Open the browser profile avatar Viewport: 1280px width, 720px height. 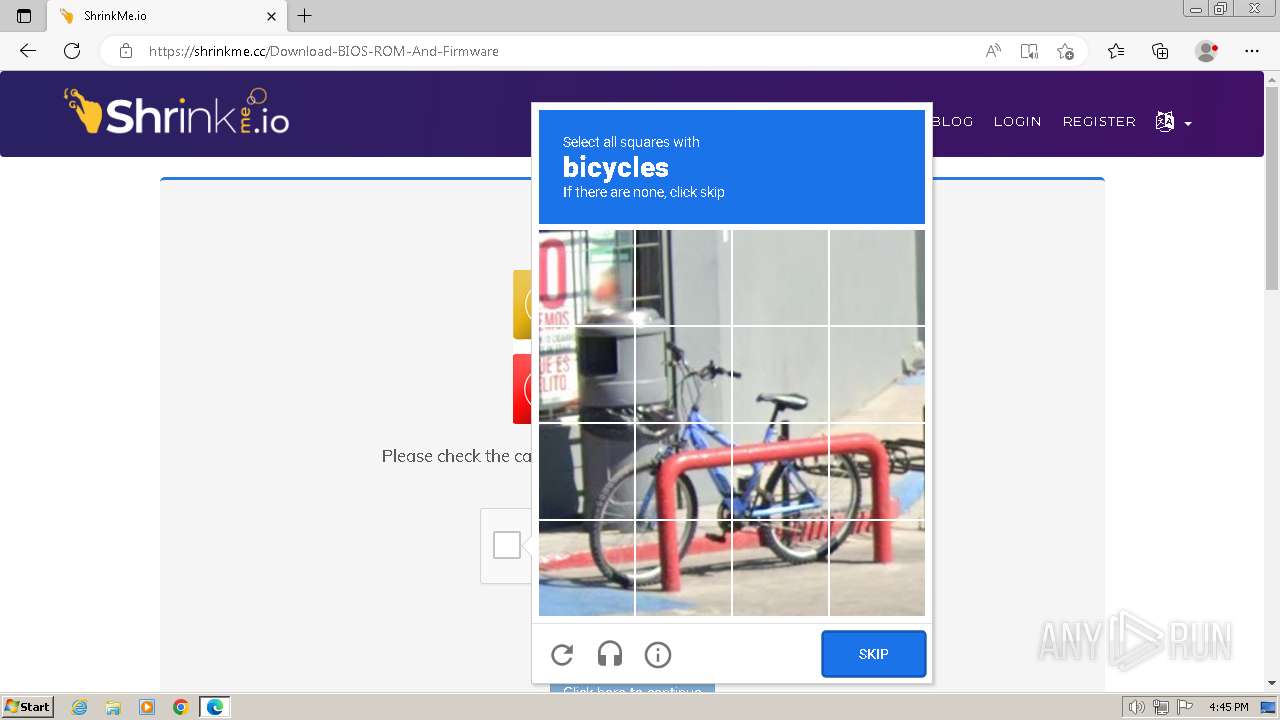pos(1207,51)
